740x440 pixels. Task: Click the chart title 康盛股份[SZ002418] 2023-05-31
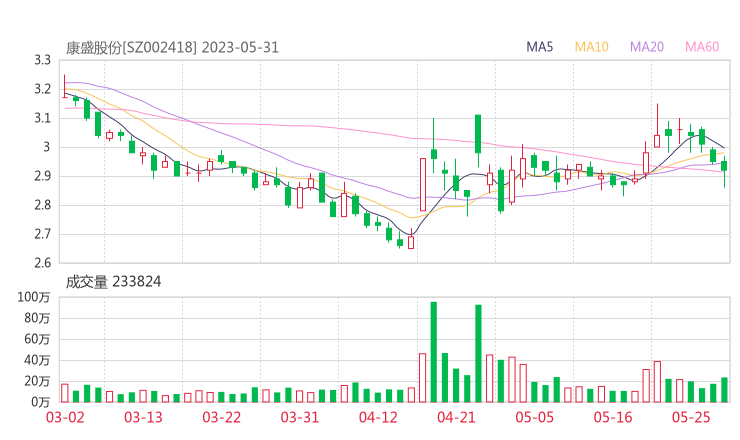tap(172, 48)
